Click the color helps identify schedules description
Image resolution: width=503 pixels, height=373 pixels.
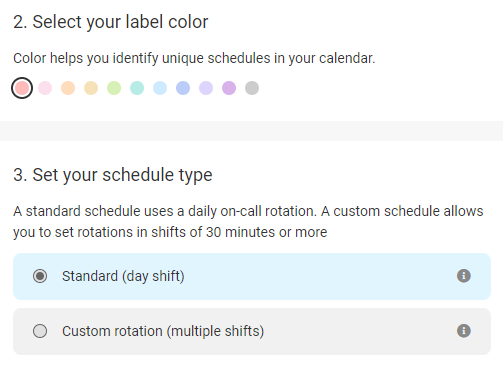[x=194, y=58]
